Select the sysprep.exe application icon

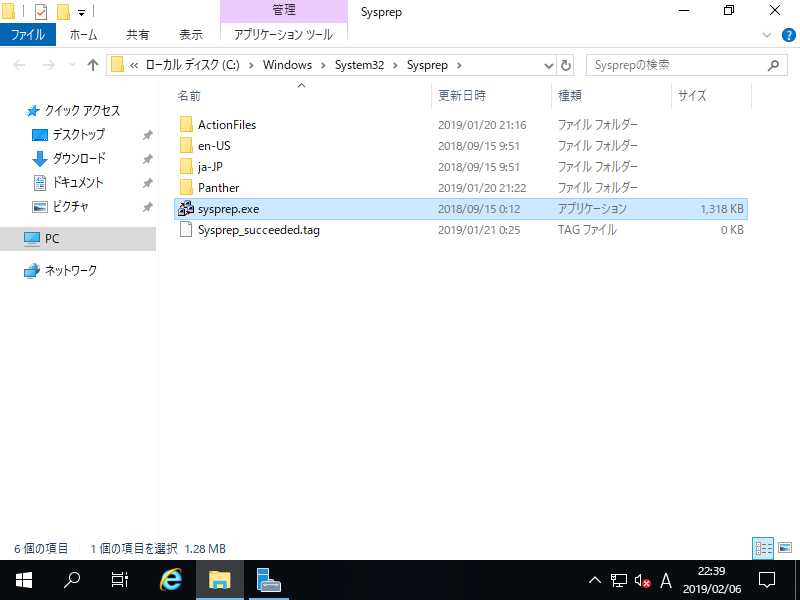tap(186, 209)
